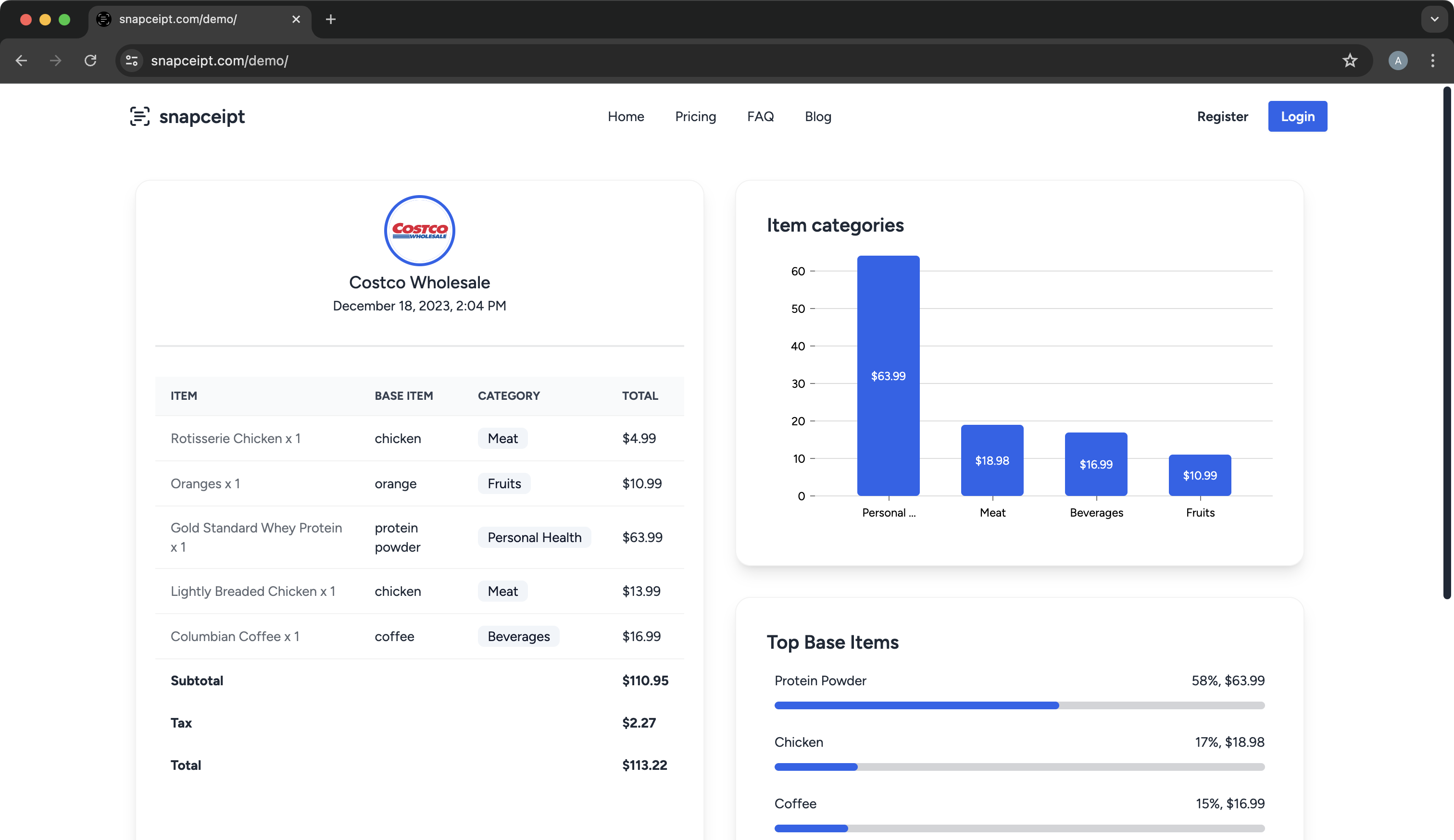Image resolution: width=1454 pixels, height=840 pixels.
Task: Click the 'orange' base item cell
Action: 395,484
